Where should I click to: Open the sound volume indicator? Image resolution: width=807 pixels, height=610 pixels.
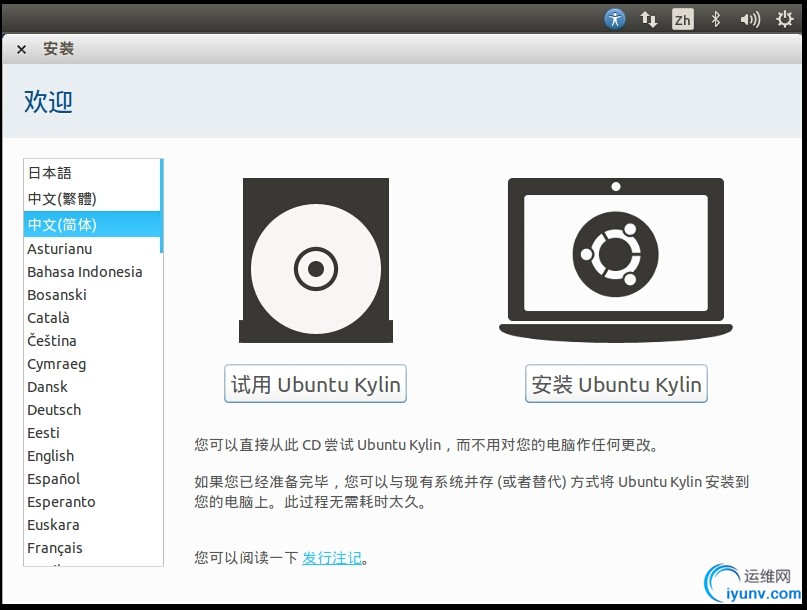click(x=750, y=20)
